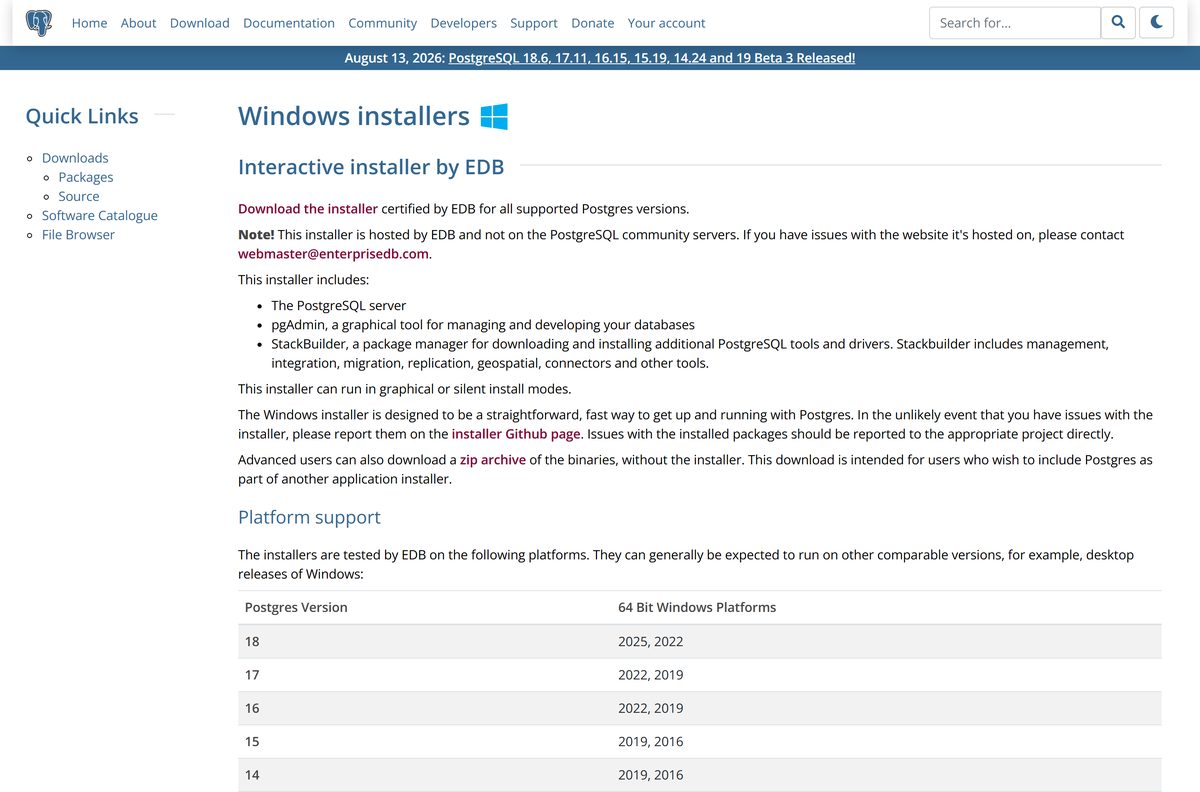The height and width of the screenshot is (792, 1200).
Task: Open the installer Github page link
Action: (x=516, y=434)
